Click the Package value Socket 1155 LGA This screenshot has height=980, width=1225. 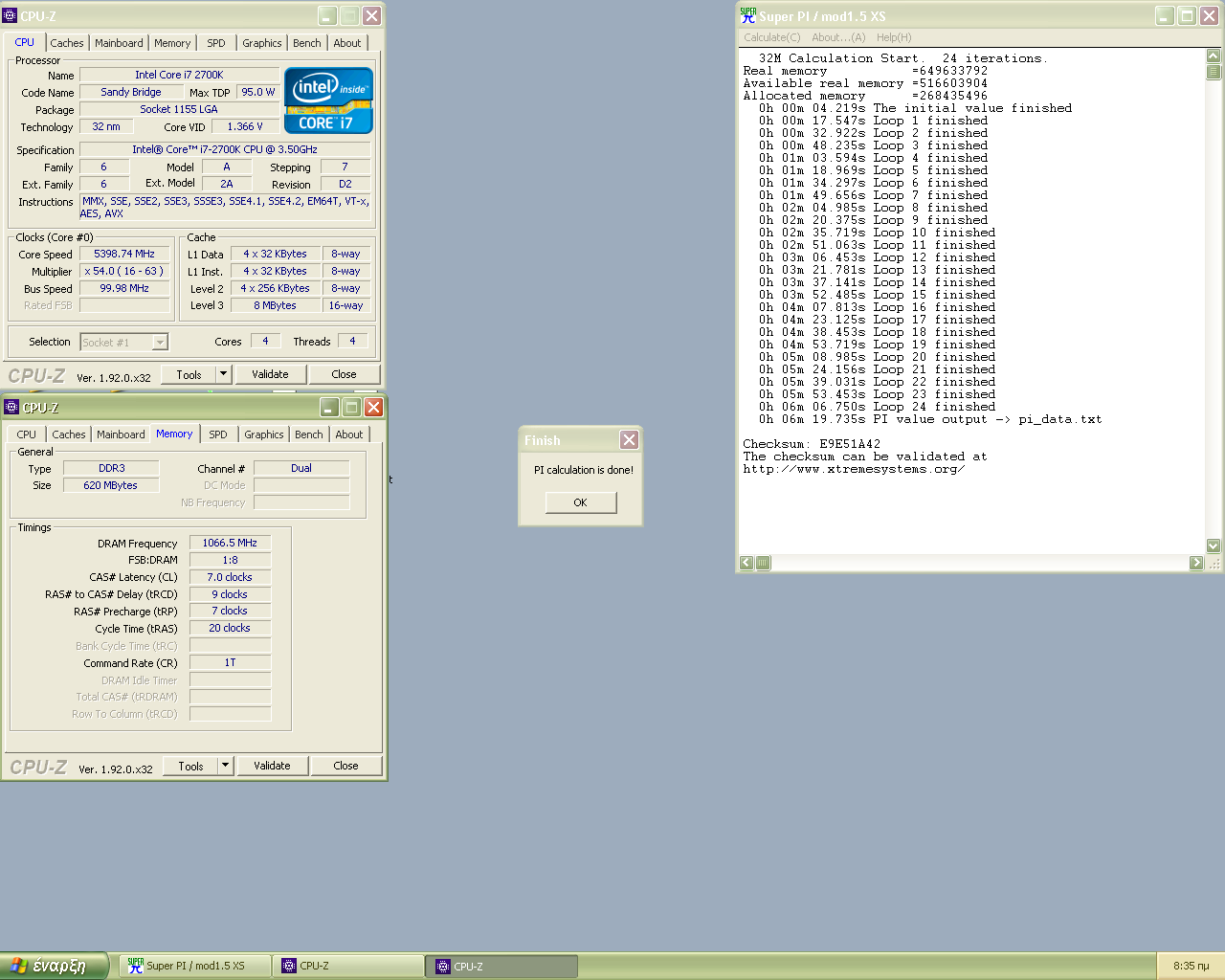(179, 109)
